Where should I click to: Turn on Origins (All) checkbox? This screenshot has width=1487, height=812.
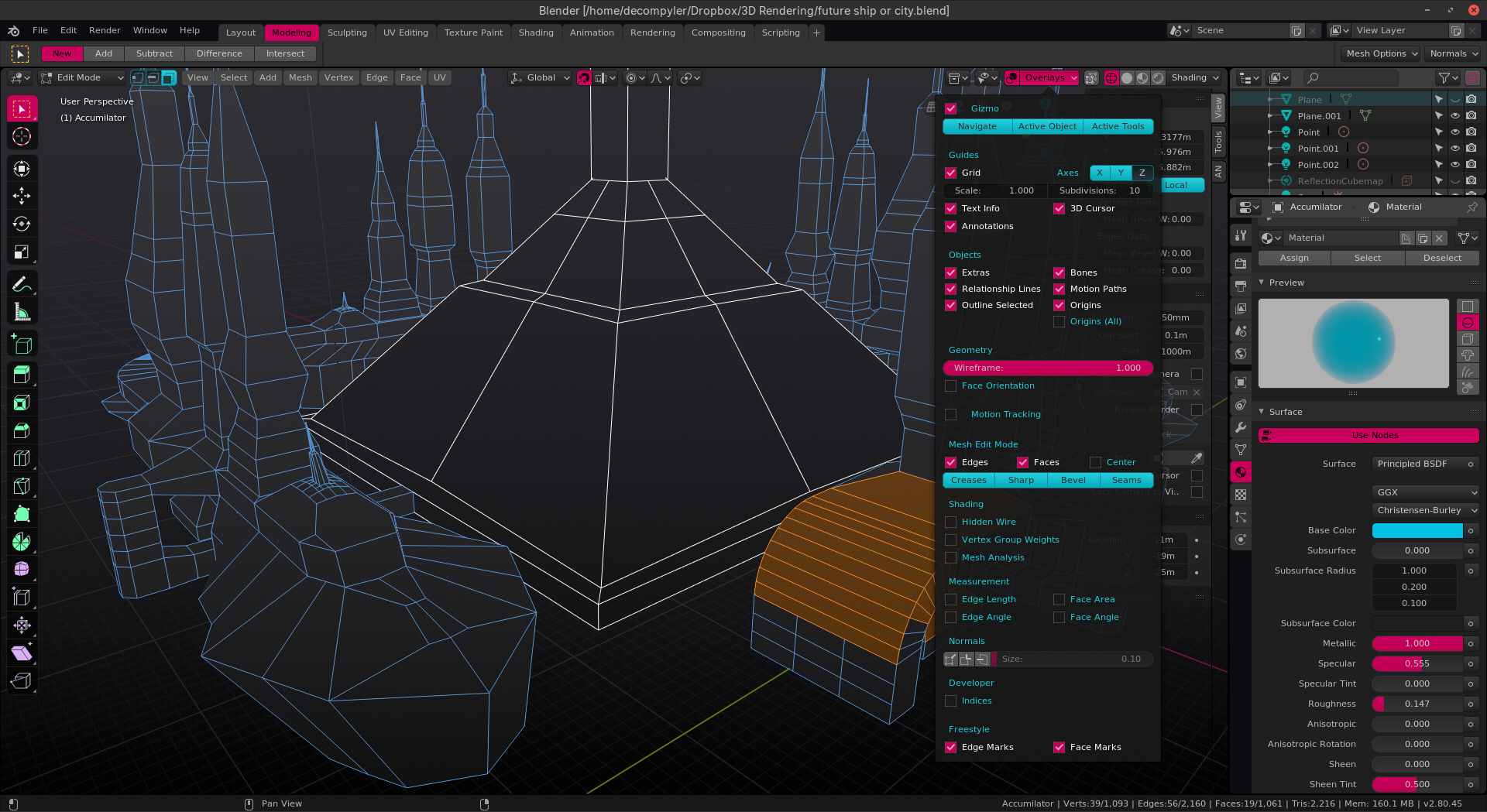pos(1059,322)
